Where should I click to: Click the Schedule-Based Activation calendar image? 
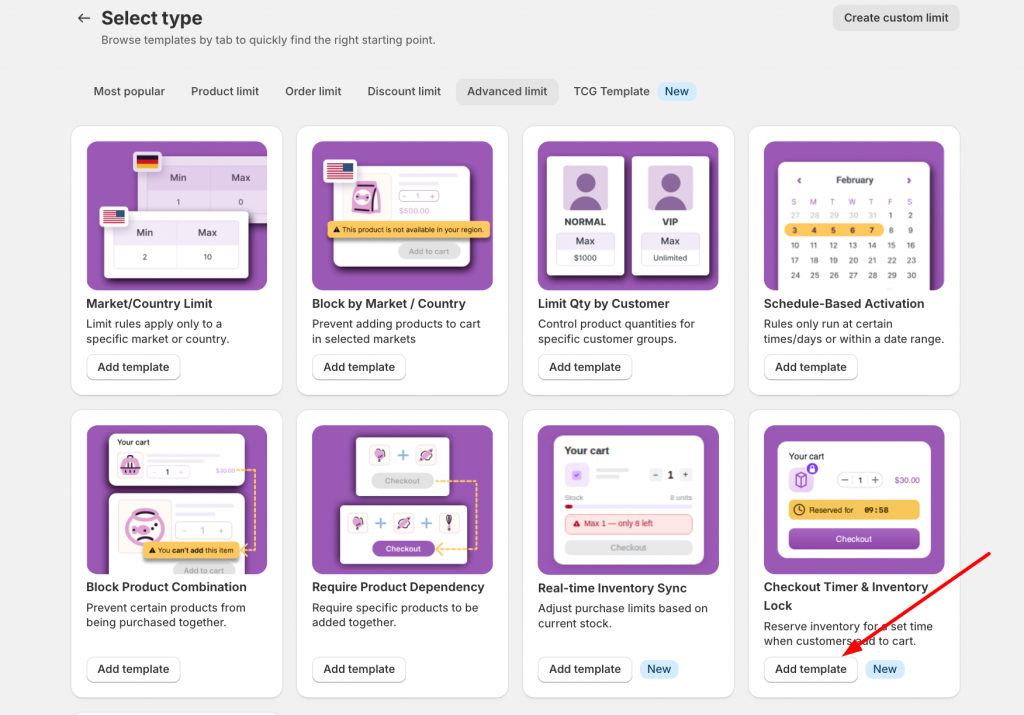click(x=854, y=215)
